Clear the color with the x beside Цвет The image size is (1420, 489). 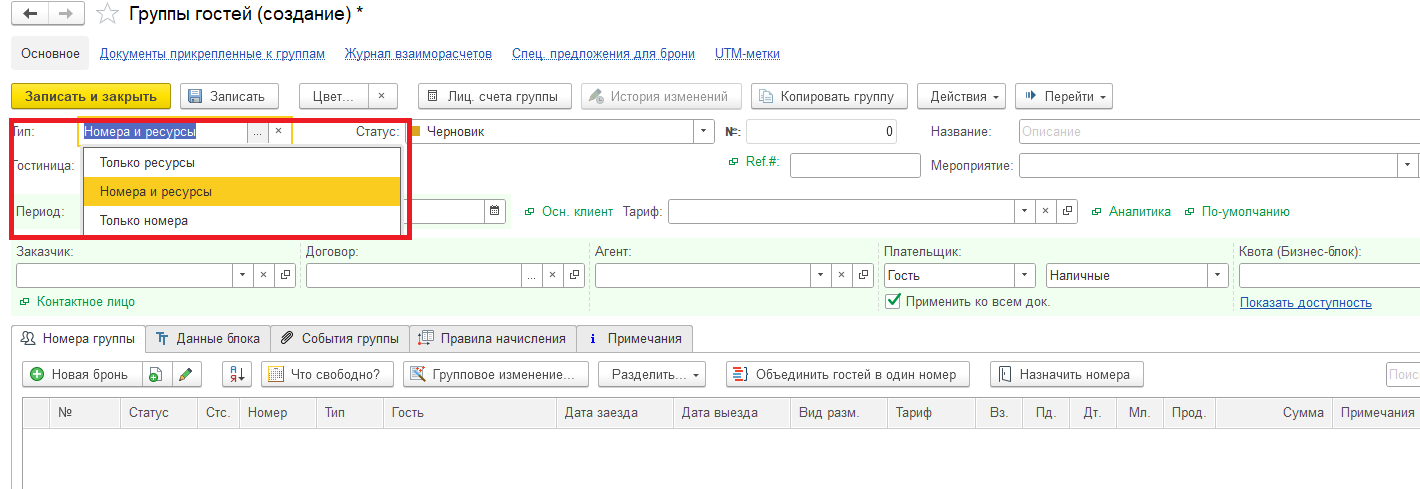click(383, 96)
